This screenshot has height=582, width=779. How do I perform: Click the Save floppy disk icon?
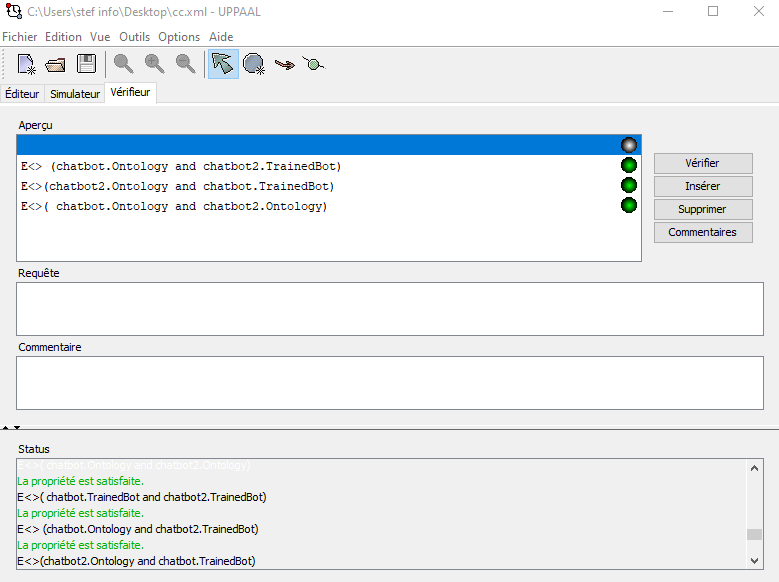[86, 64]
